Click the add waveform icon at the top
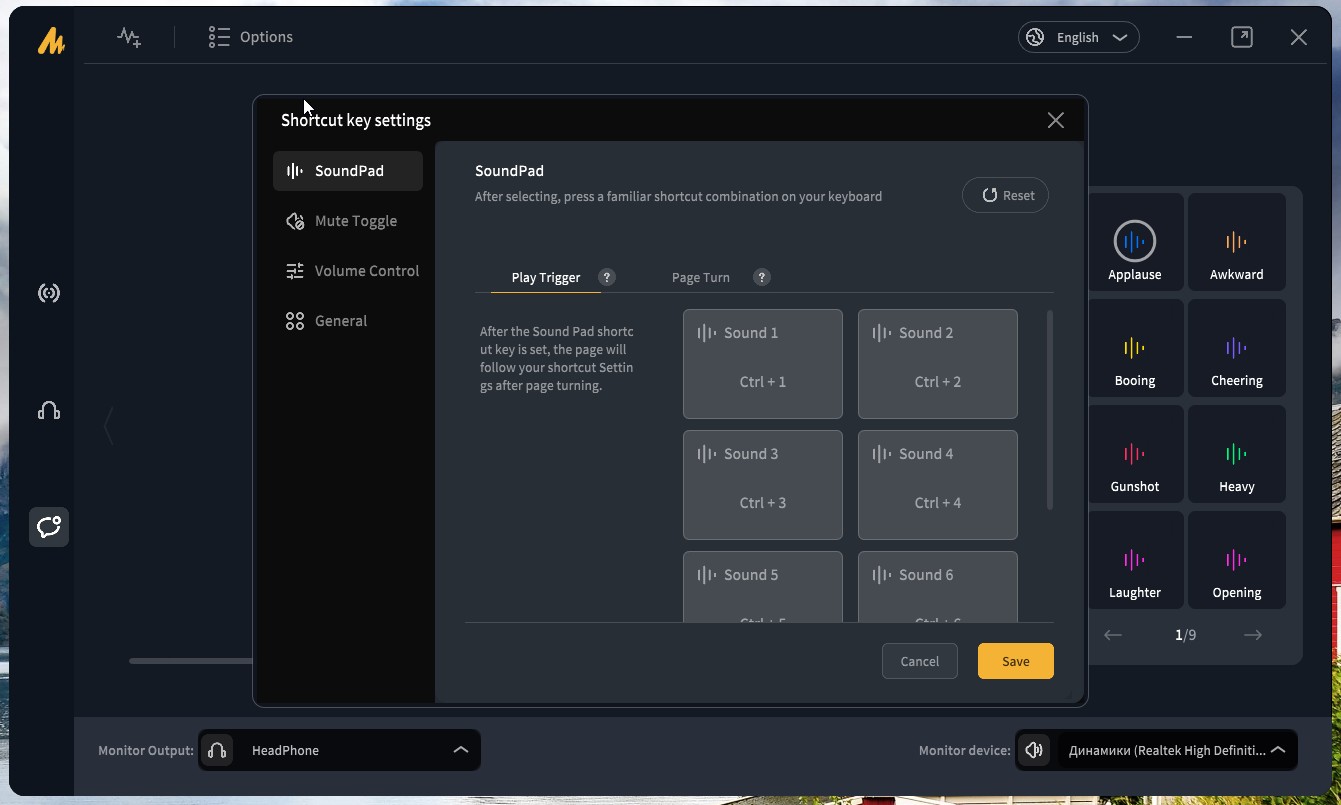This screenshot has width=1341, height=805. [129, 38]
